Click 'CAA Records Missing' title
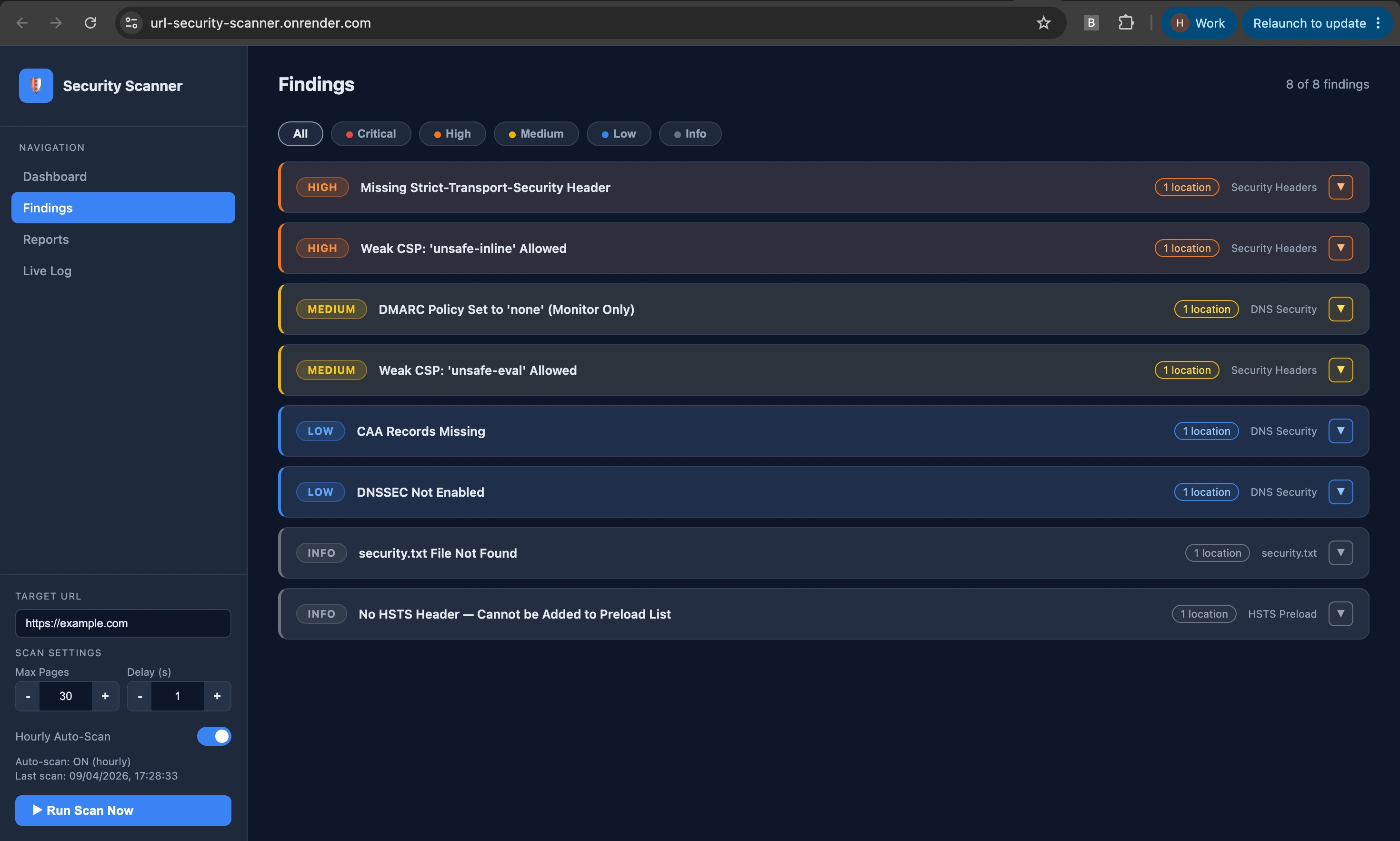 point(421,431)
